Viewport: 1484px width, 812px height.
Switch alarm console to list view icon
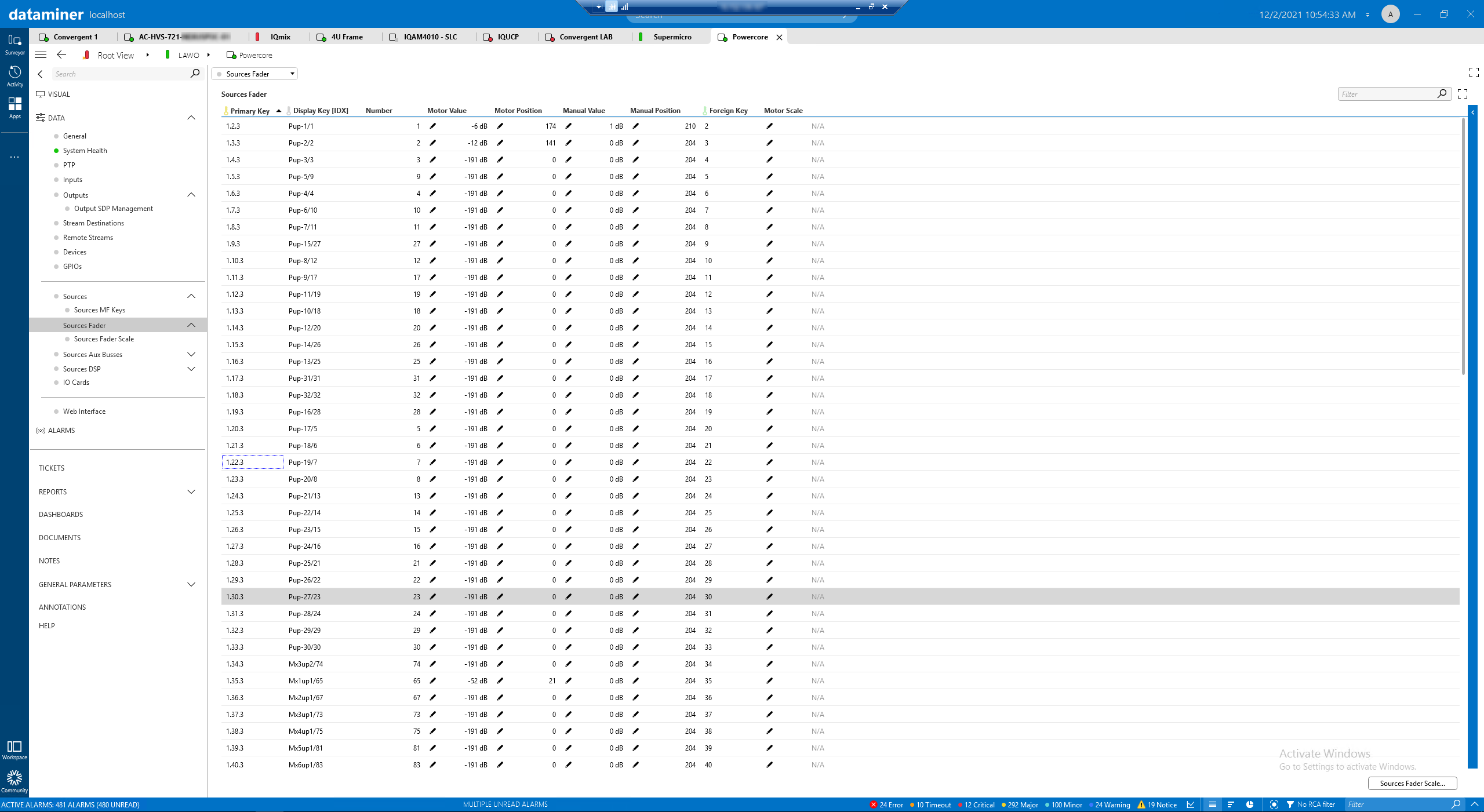click(x=1212, y=804)
